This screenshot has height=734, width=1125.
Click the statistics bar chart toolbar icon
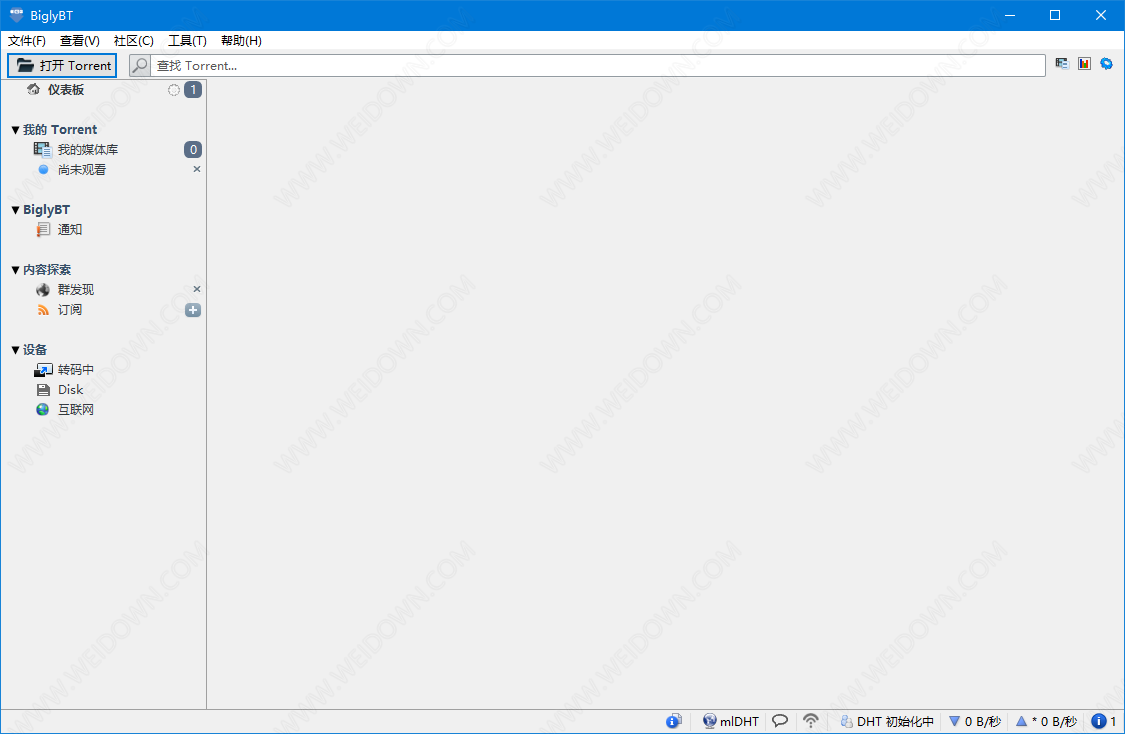(1084, 64)
